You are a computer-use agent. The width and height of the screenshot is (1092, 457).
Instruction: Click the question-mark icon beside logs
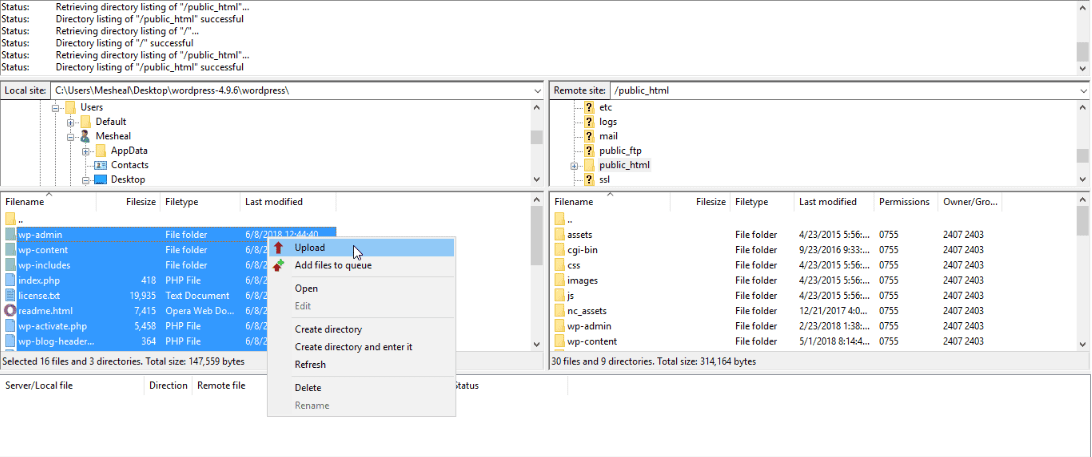pyautogui.click(x=589, y=122)
